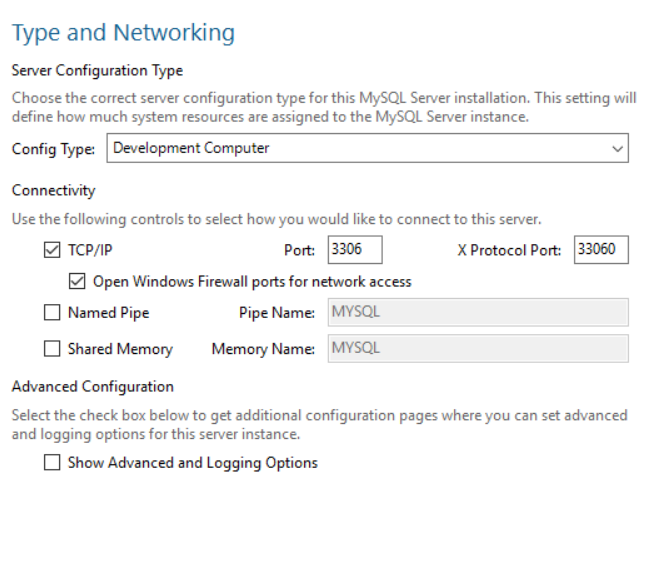Click the 'Config Type:' label
This screenshot has width=645, height=579.
tap(53, 150)
